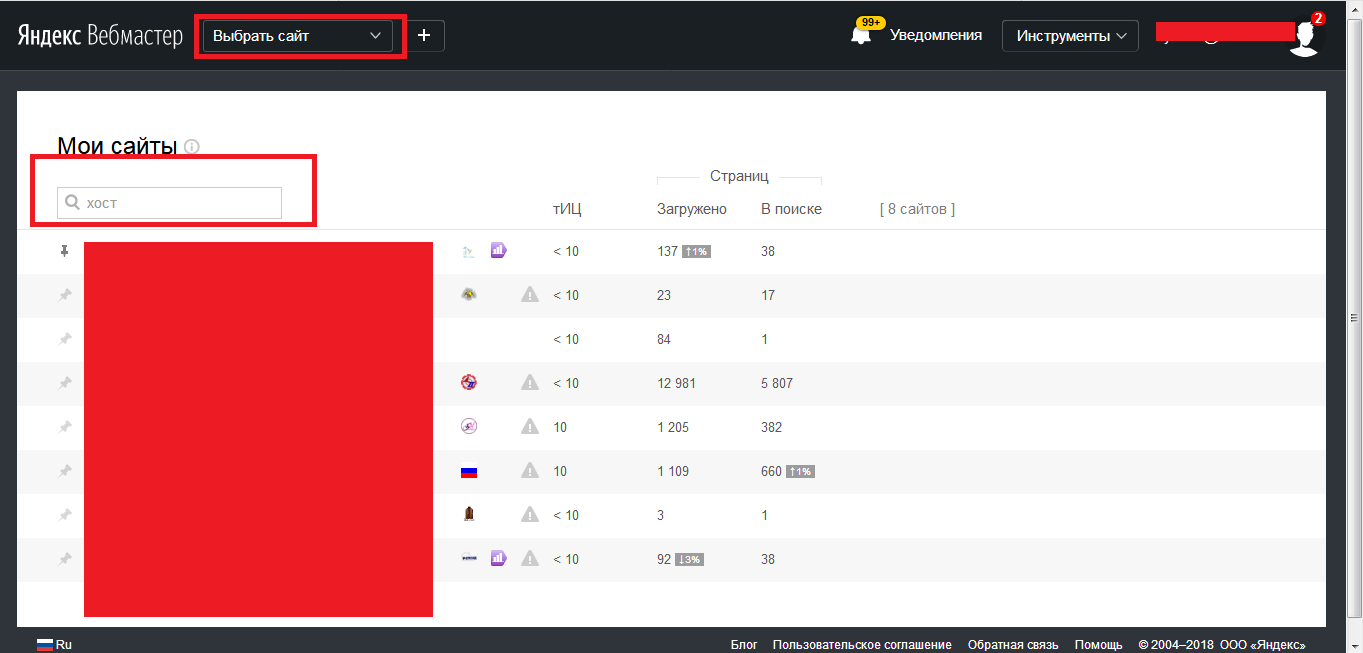Click the 5 807 in-search value
This screenshot has width=1363, height=653.
click(777, 383)
